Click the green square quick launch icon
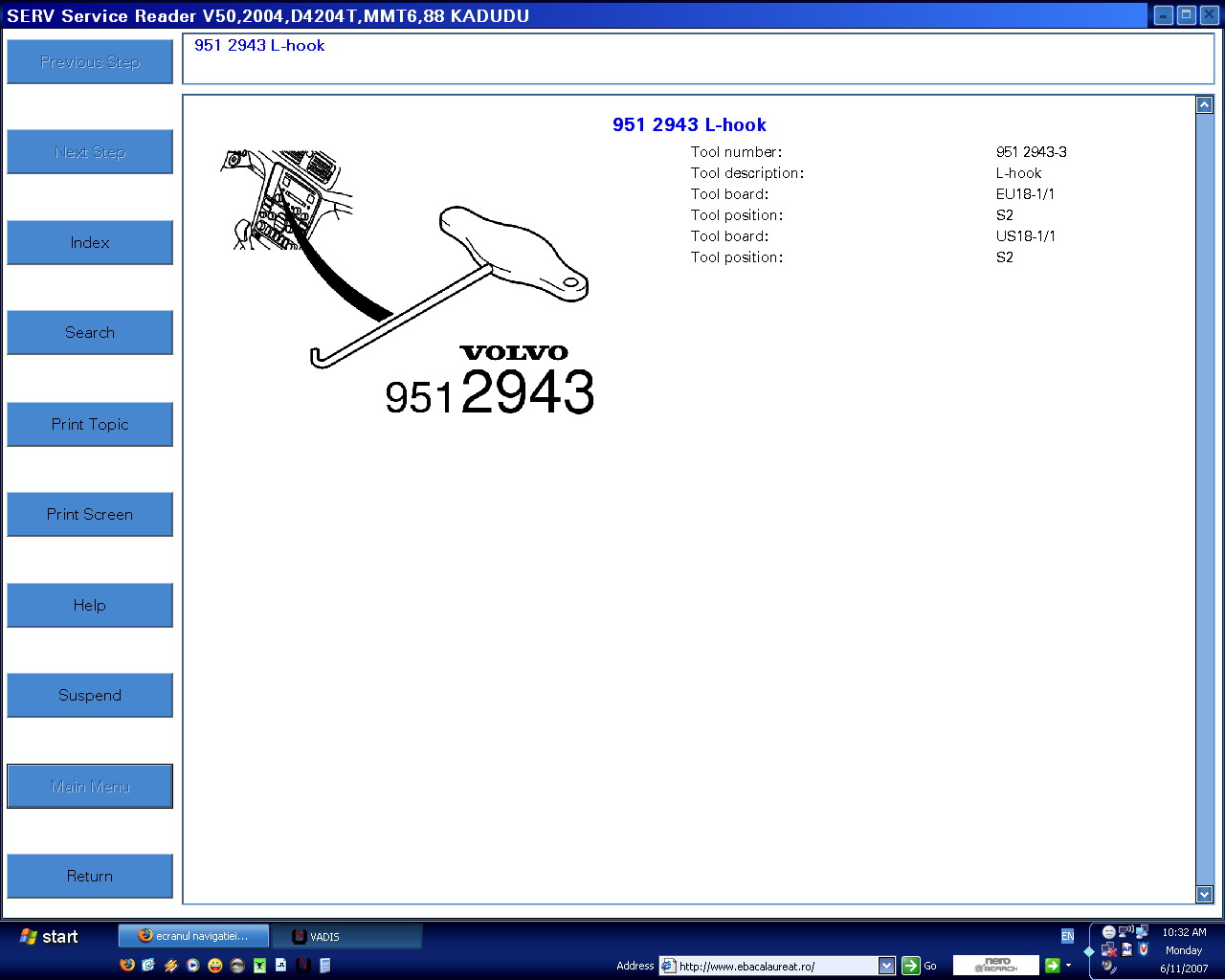Image resolution: width=1225 pixels, height=980 pixels. [x=259, y=965]
